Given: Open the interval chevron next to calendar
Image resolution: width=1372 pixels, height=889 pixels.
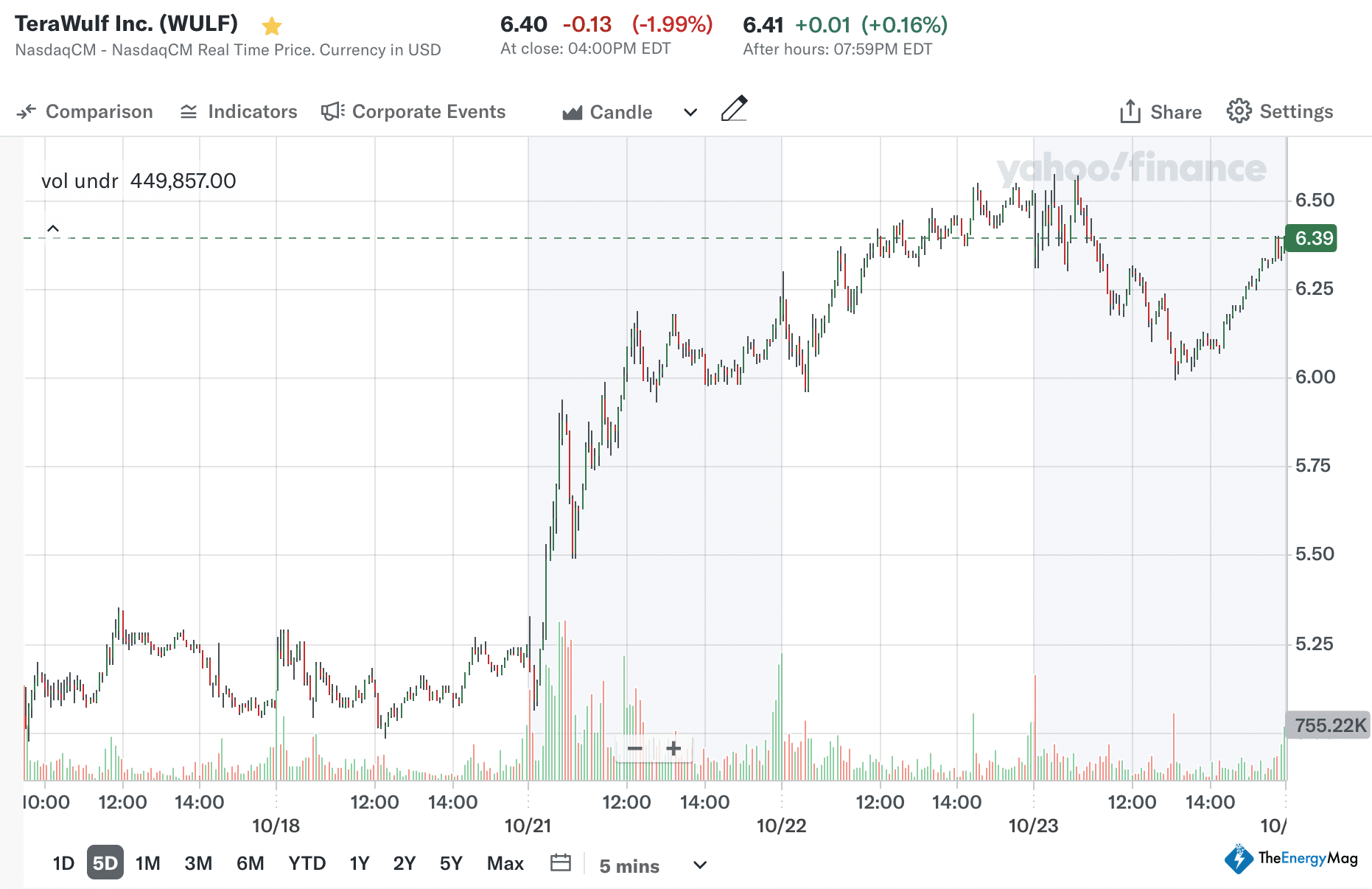Looking at the screenshot, I should 699,865.
